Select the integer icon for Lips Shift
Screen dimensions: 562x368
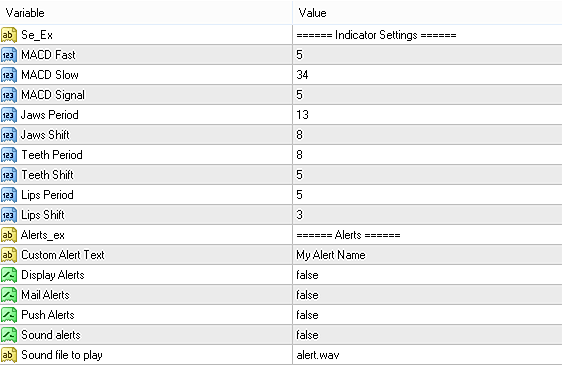[x=9, y=215]
